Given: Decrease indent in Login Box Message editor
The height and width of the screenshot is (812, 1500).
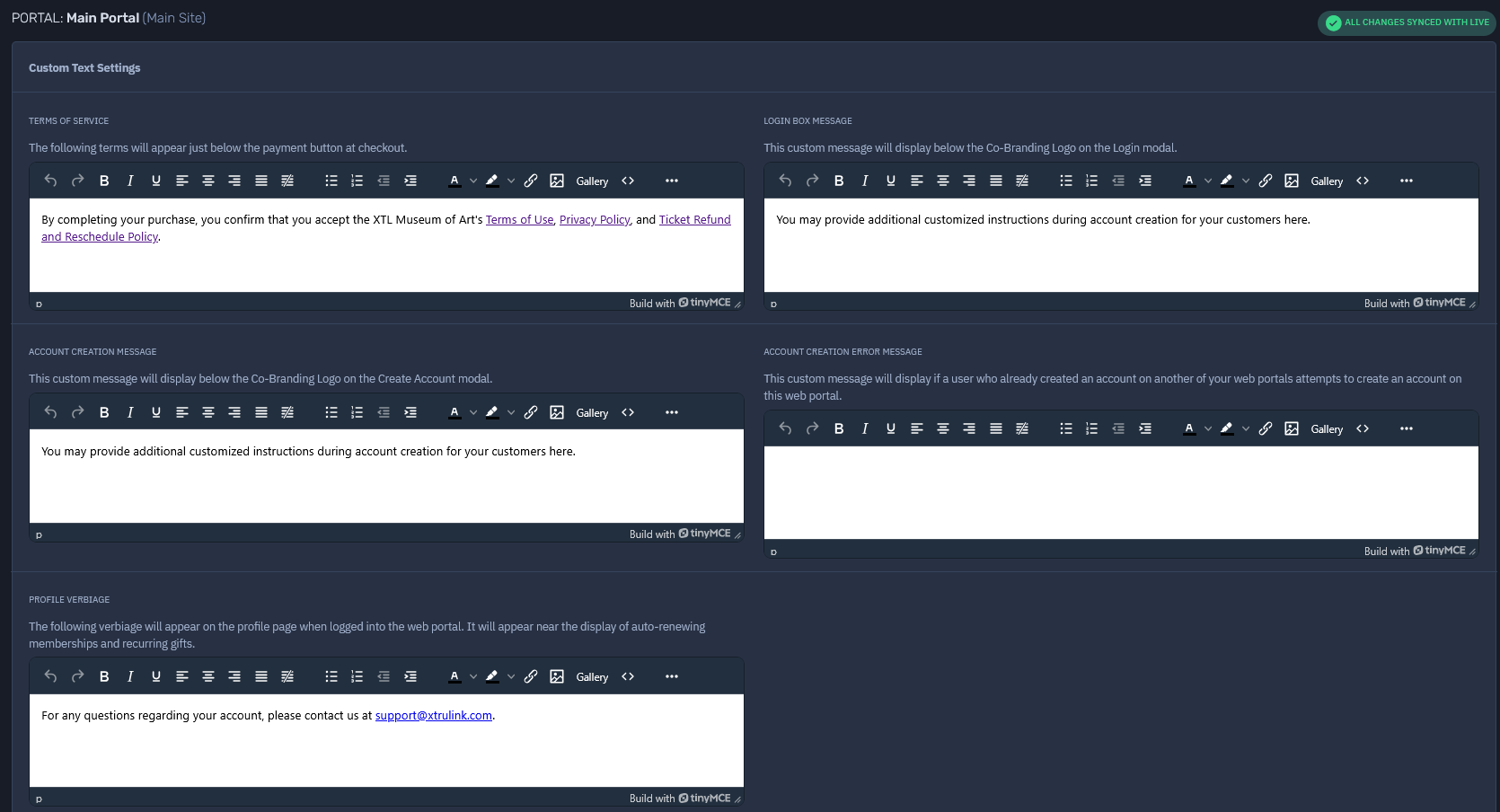Looking at the screenshot, I should tap(1118, 181).
